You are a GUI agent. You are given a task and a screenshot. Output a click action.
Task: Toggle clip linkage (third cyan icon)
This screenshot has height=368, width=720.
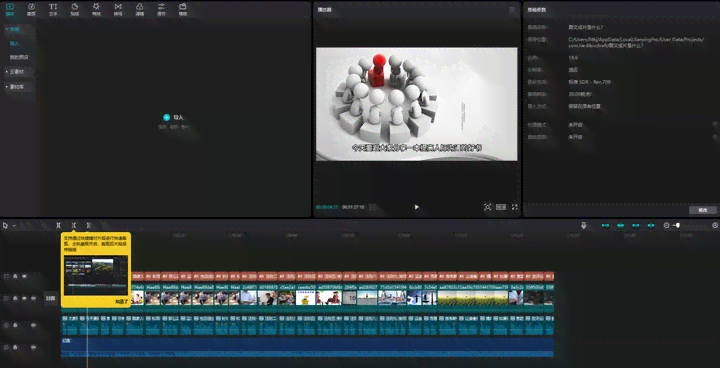(x=636, y=226)
